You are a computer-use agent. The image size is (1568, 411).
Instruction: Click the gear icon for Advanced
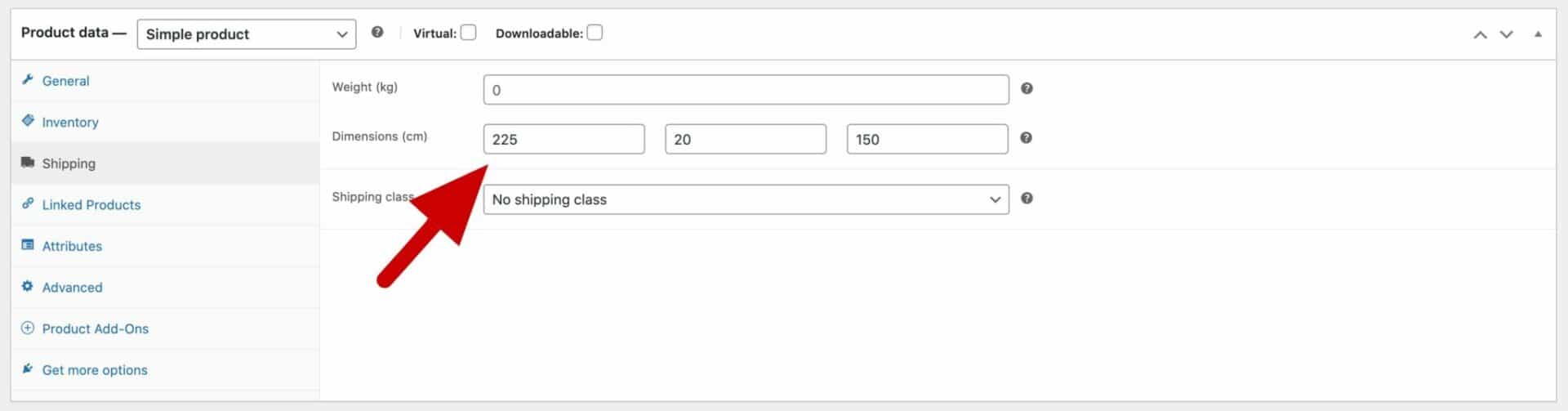(x=28, y=287)
